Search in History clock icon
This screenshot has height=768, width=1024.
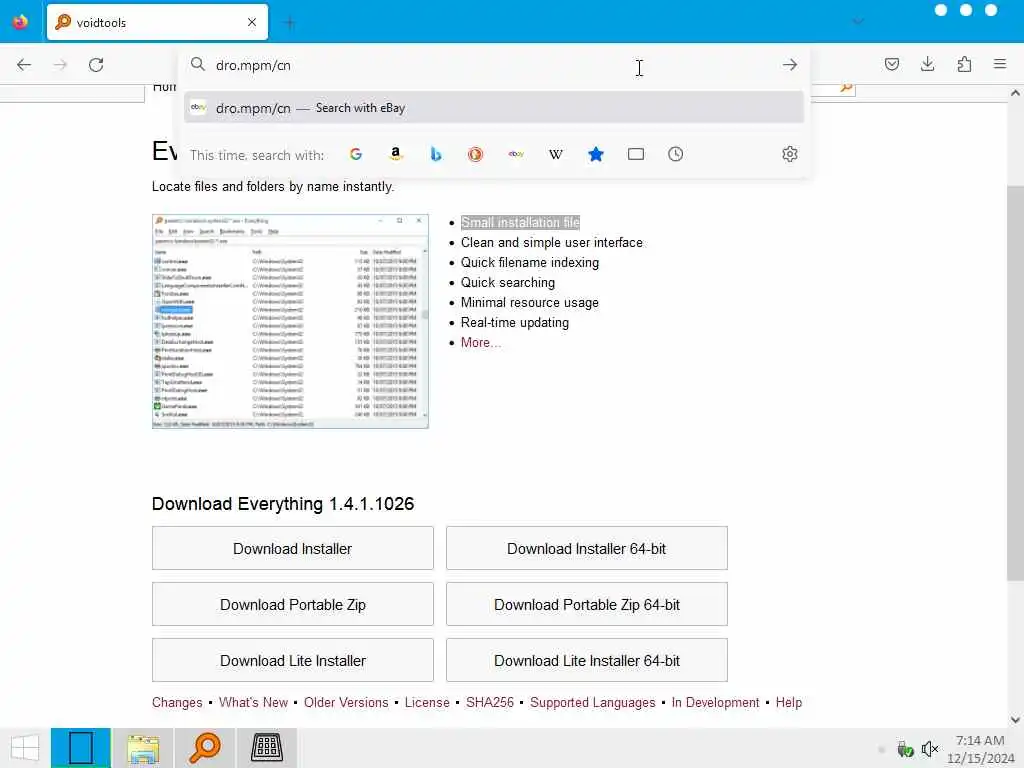tap(675, 154)
